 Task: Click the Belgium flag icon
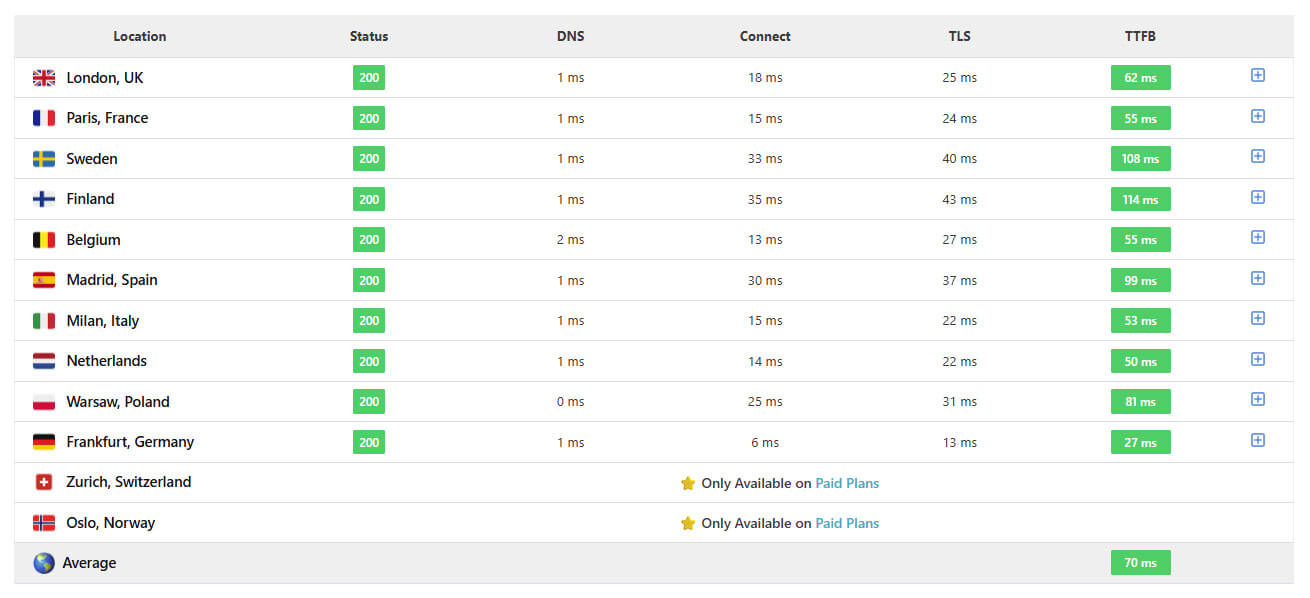pyautogui.click(x=44, y=240)
